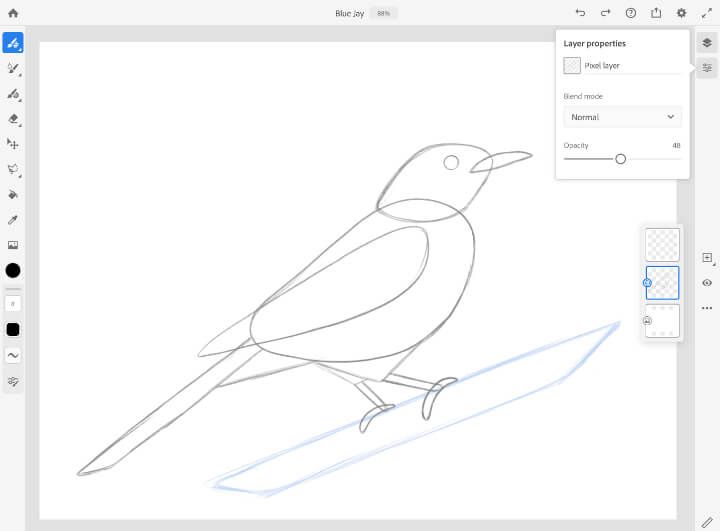Click the Opacity slider handle
The height and width of the screenshot is (531, 720).
pyautogui.click(x=620, y=159)
